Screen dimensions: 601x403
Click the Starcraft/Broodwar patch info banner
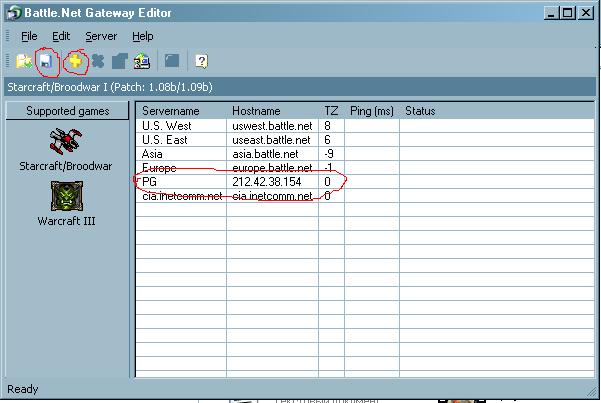[x=300, y=87]
